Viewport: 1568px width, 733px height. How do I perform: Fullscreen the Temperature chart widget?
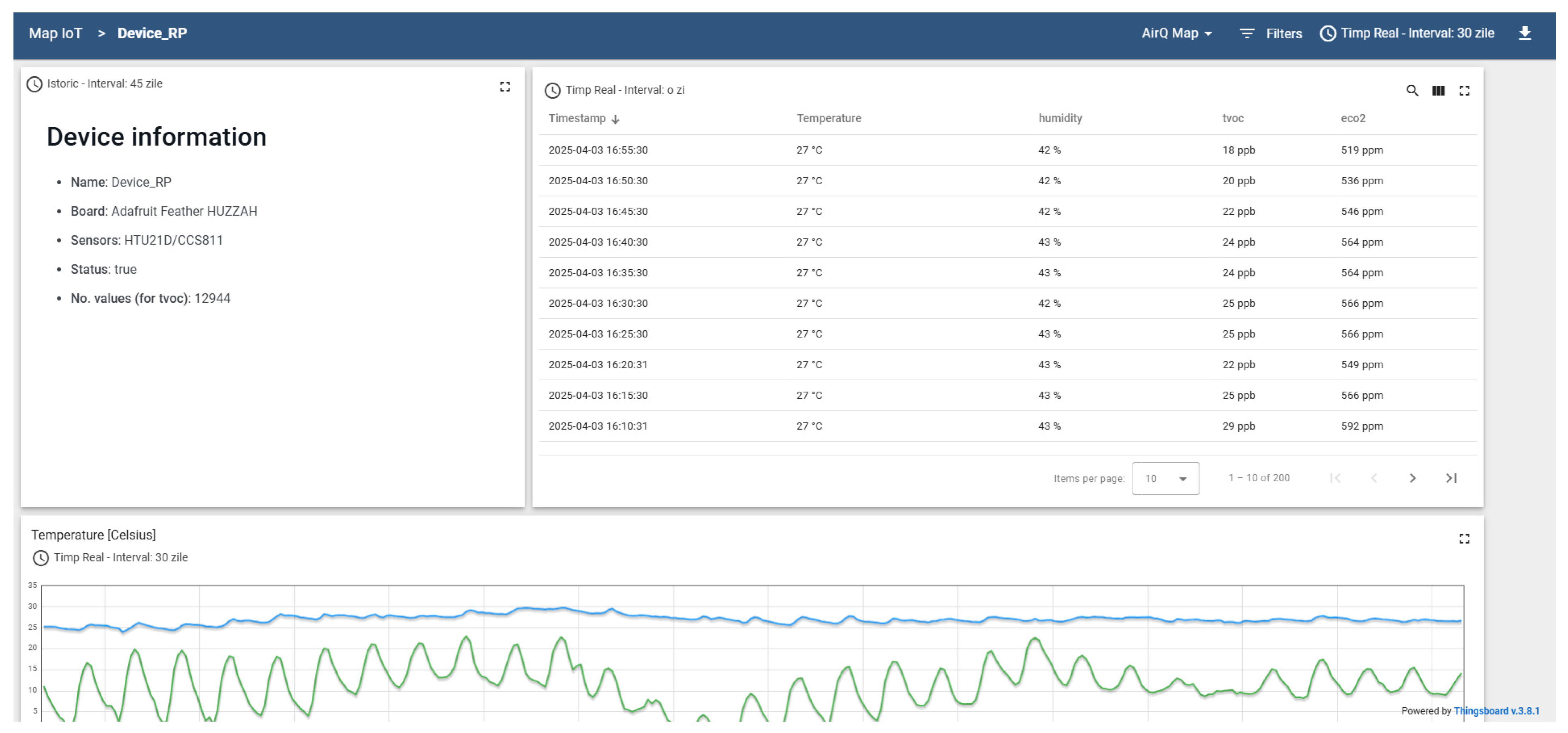pos(1464,539)
